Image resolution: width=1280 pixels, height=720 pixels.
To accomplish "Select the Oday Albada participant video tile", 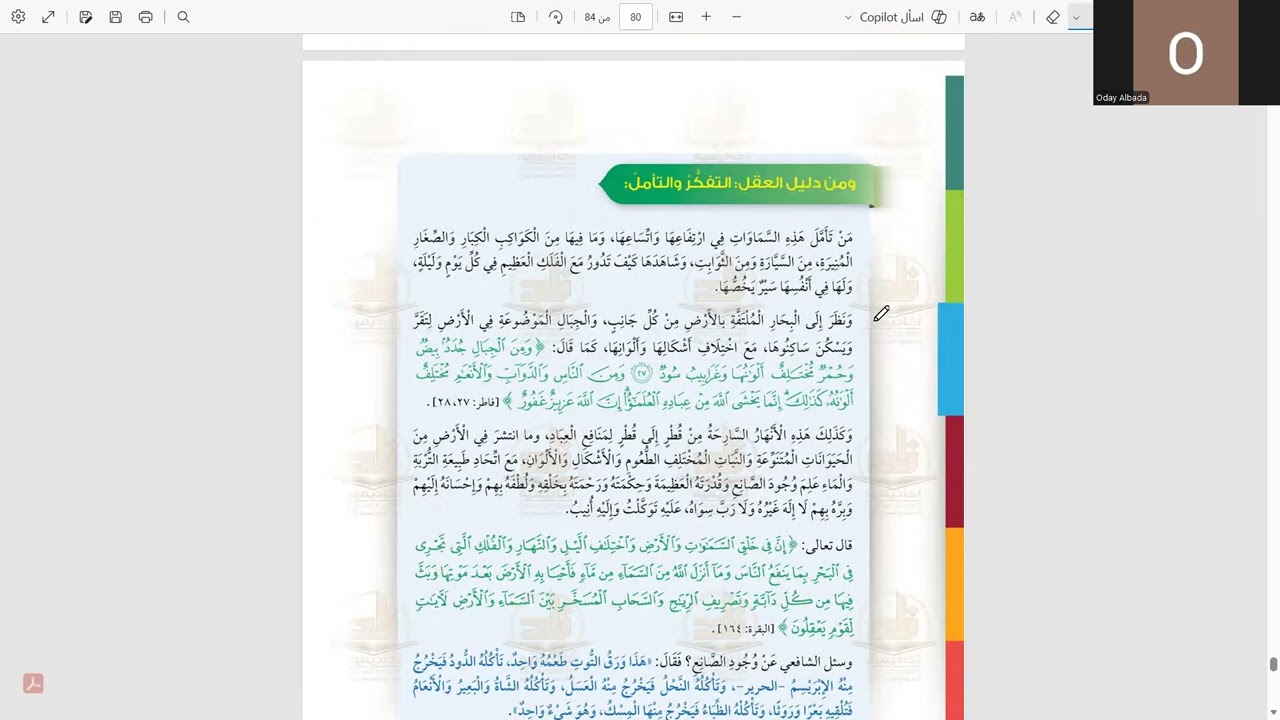I will point(1186,52).
